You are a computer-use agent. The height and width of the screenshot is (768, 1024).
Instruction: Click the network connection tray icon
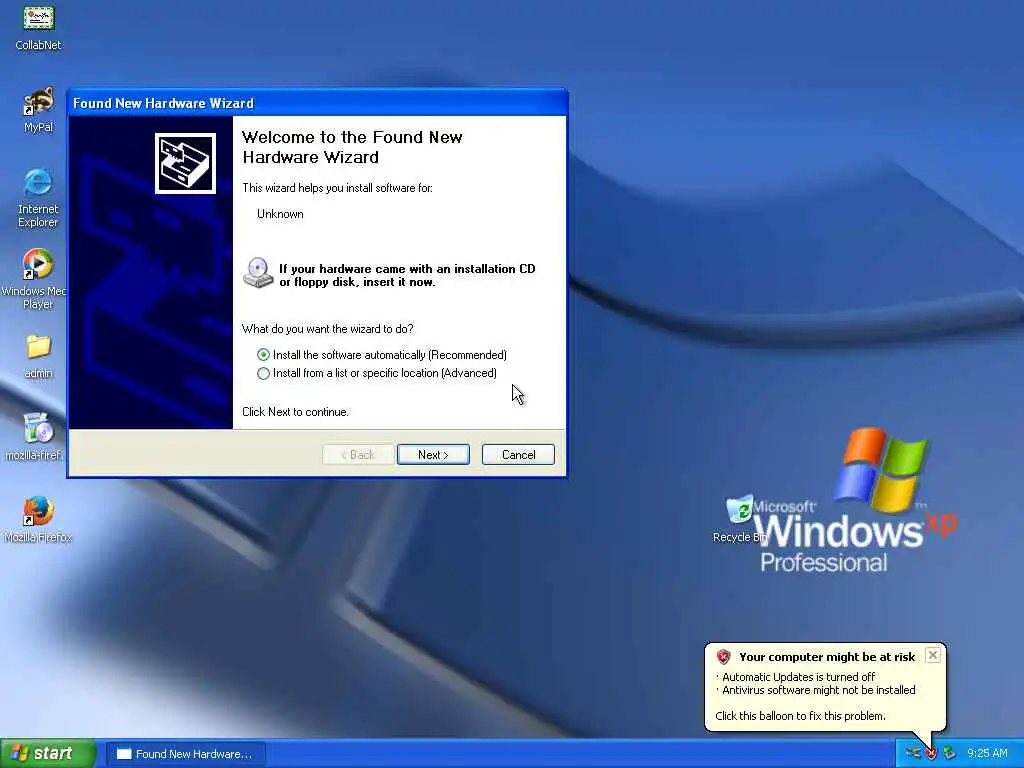pos(913,754)
